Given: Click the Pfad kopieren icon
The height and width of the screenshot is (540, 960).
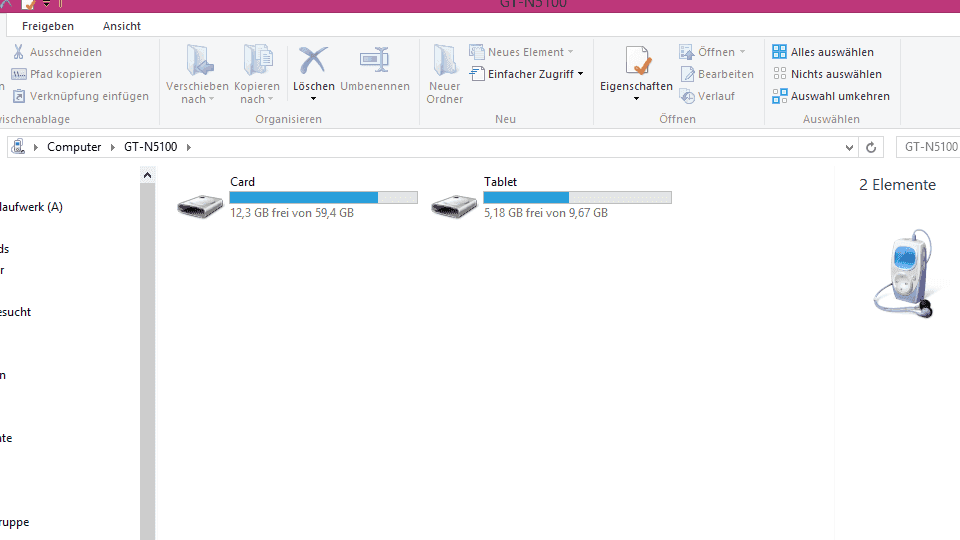Looking at the screenshot, I should tap(19, 74).
